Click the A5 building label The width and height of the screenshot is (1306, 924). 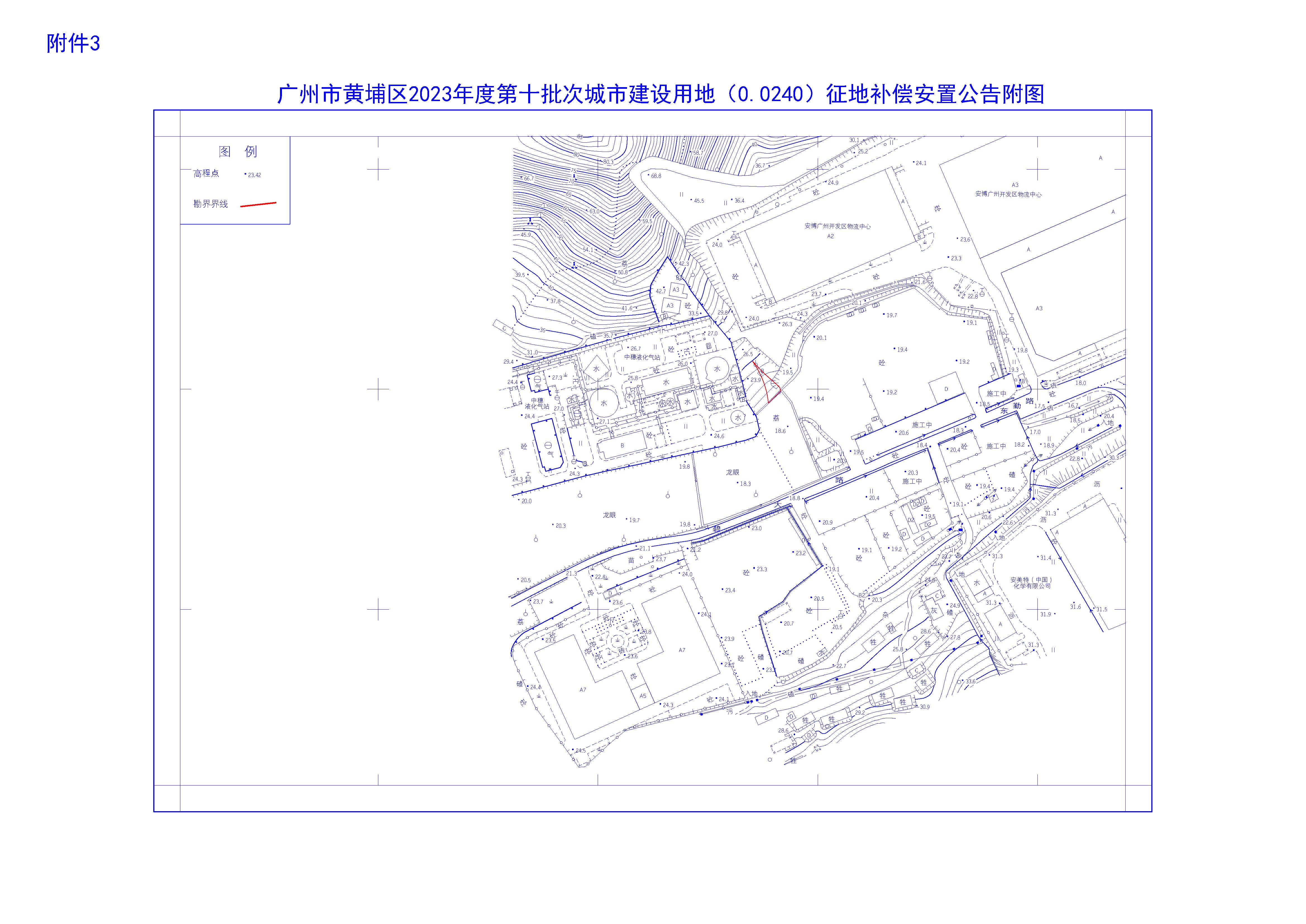(x=643, y=696)
